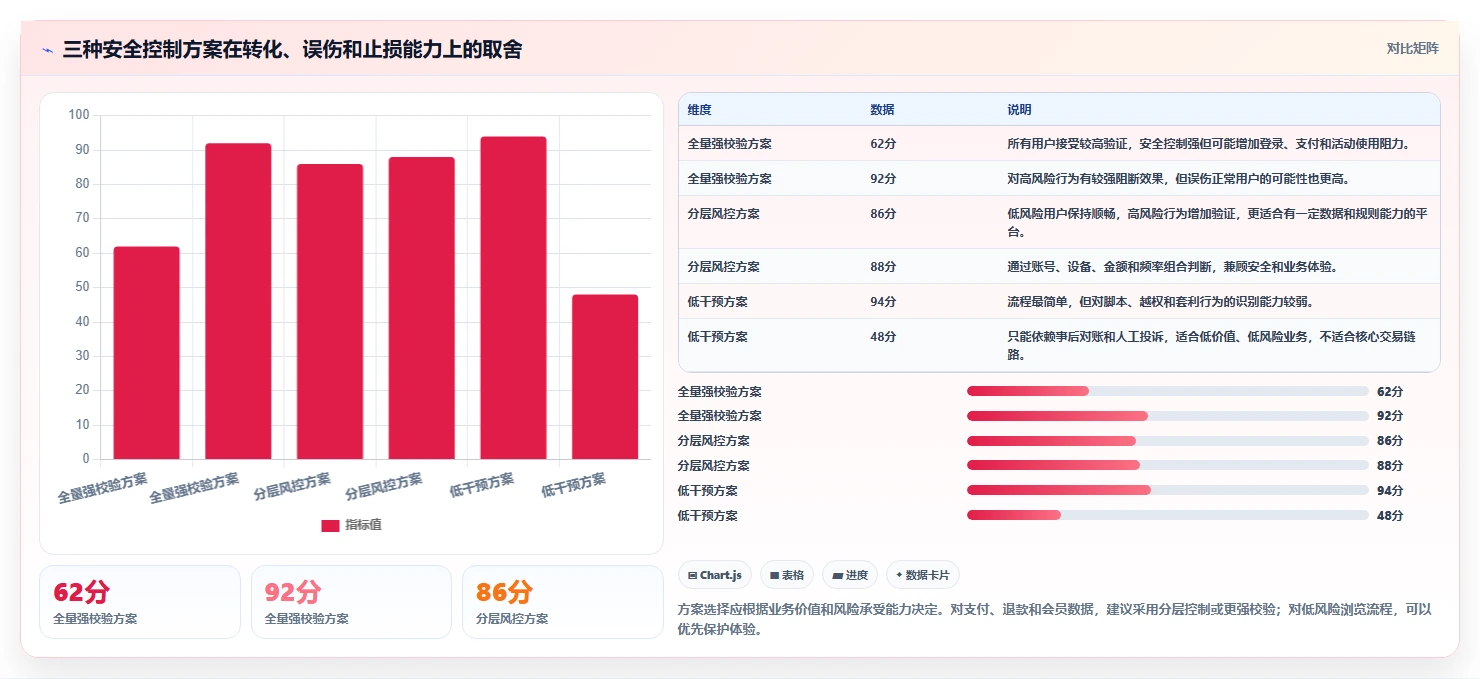Screen dimensions: 1480x679
Task: Click the tallest chart bar at 94
Action: tap(513, 298)
